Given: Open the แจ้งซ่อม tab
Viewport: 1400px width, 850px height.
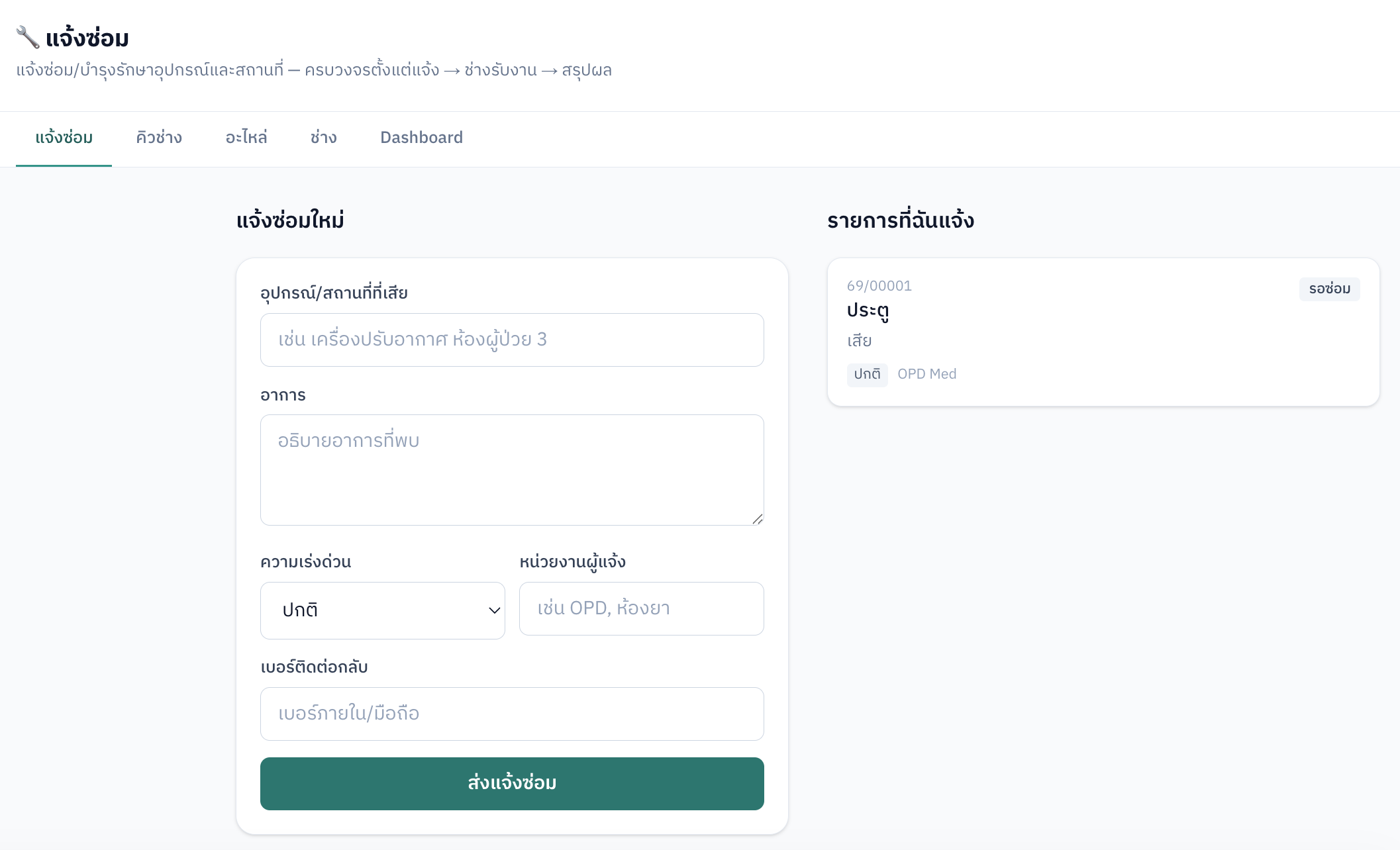Looking at the screenshot, I should [x=64, y=138].
